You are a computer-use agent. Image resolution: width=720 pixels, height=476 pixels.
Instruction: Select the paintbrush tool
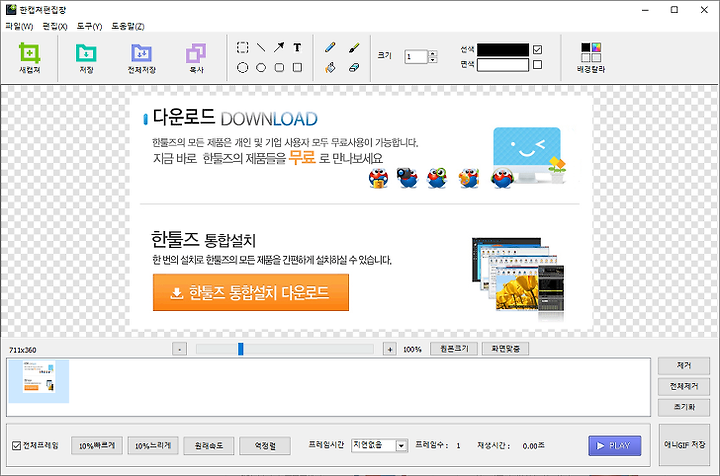[x=354, y=47]
